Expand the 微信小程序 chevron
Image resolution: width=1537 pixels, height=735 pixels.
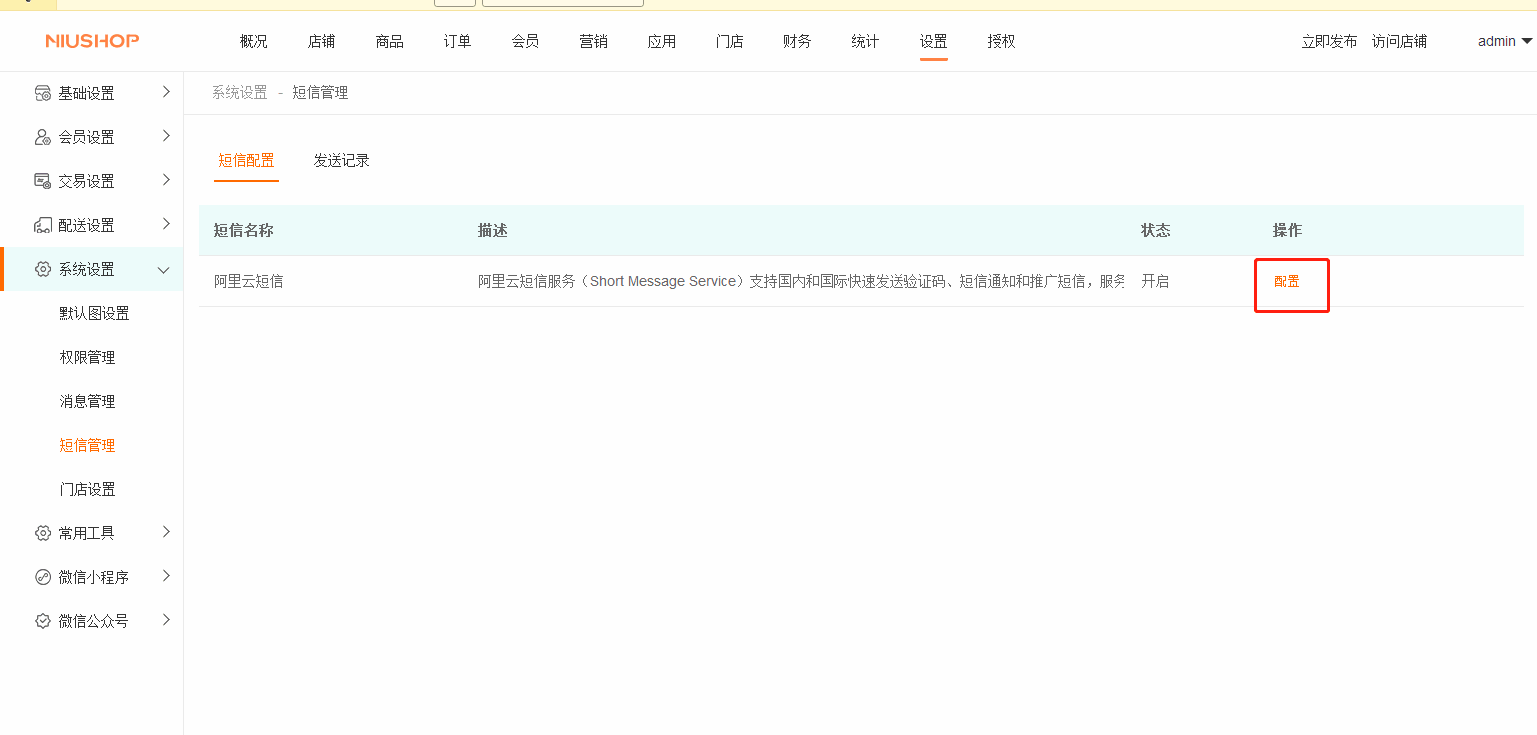click(166, 576)
